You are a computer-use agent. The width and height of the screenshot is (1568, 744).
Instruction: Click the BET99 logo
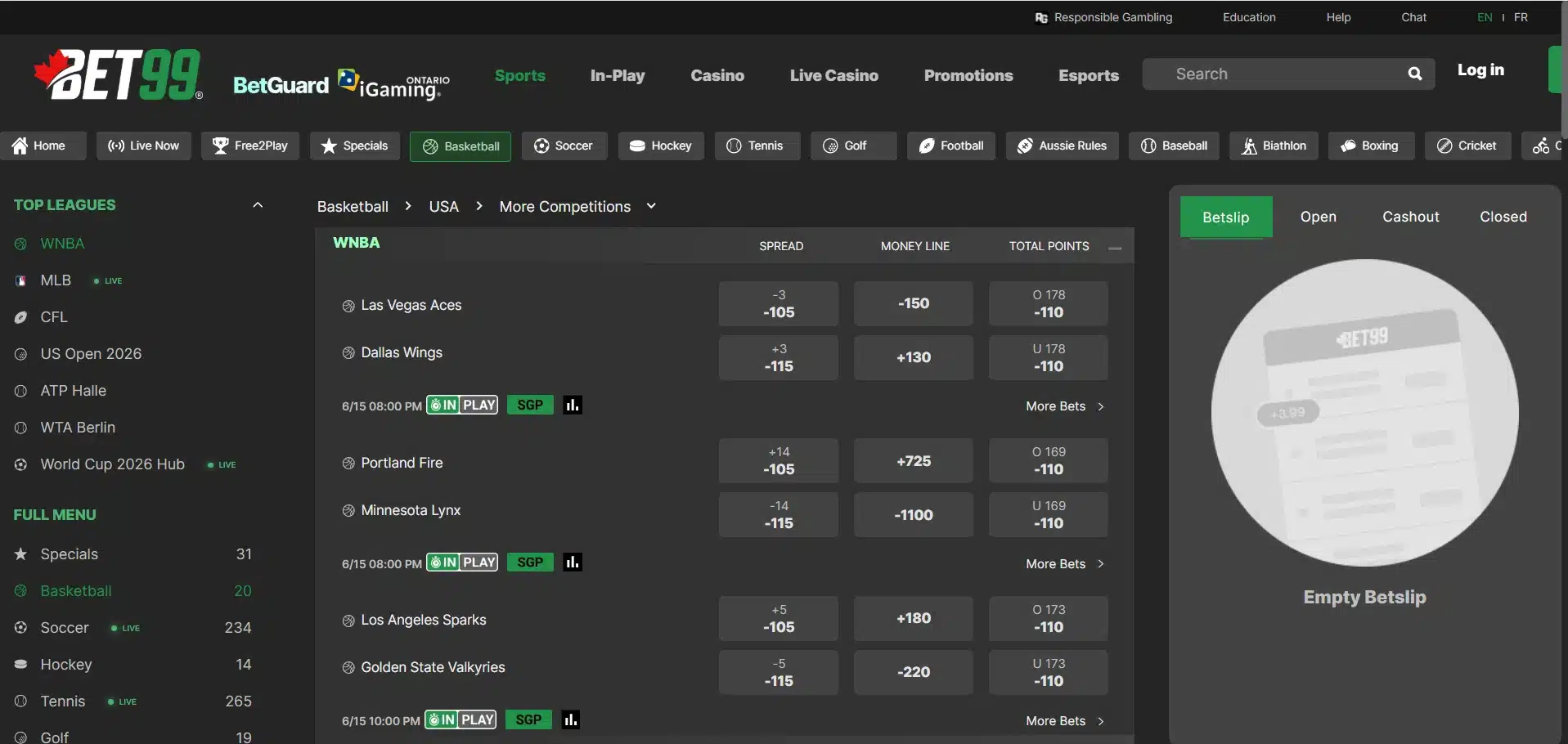click(x=119, y=74)
